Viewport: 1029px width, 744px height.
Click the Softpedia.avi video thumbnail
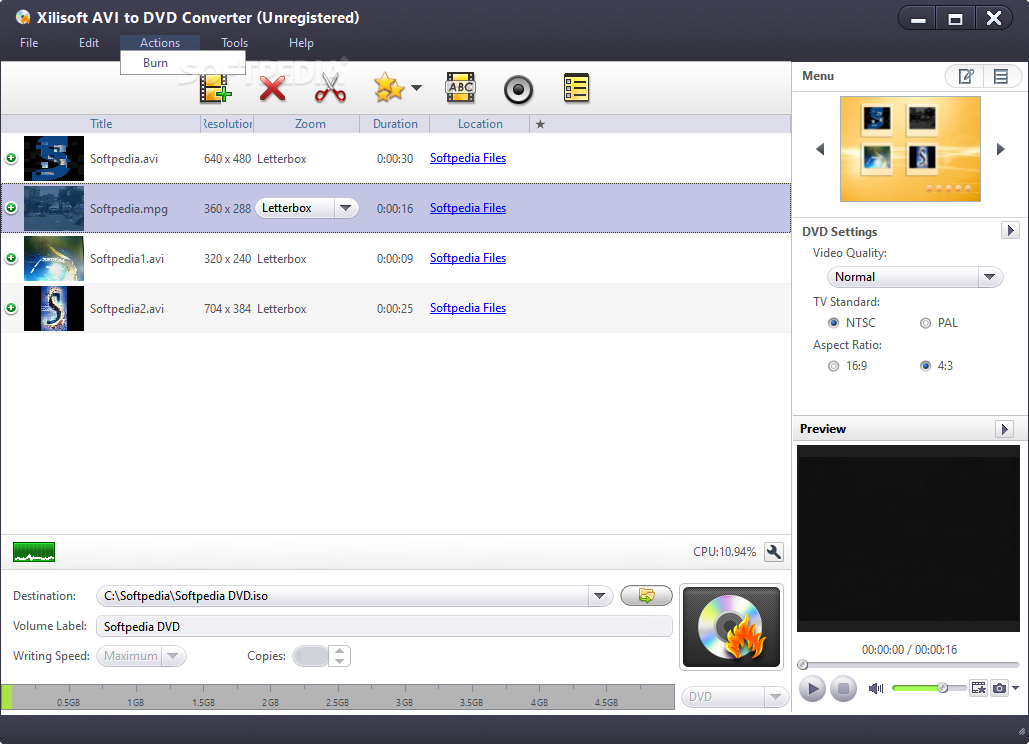pos(54,158)
